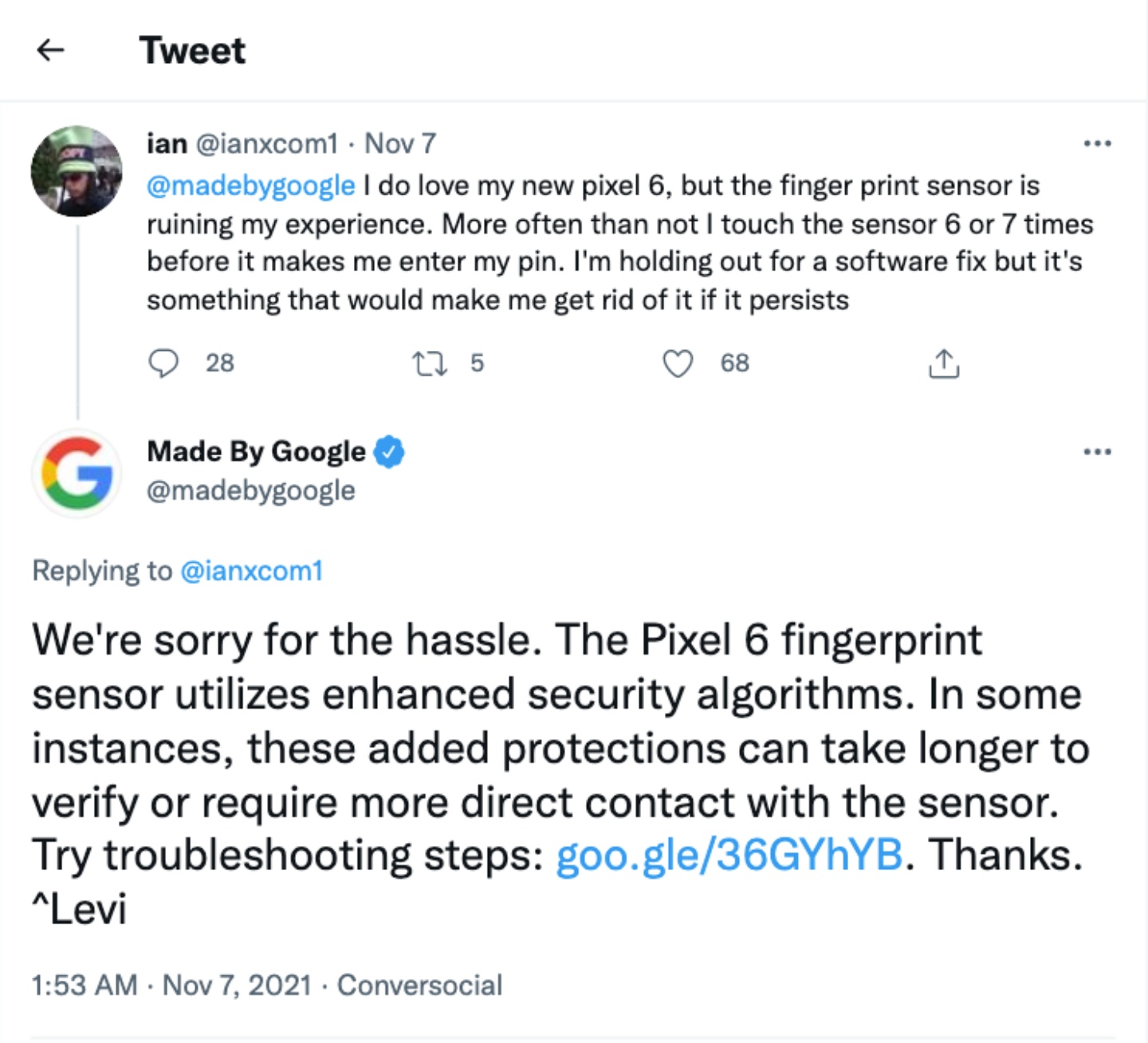
Task: Click the heart to unlike if already liked
Action: click(678, 364)
